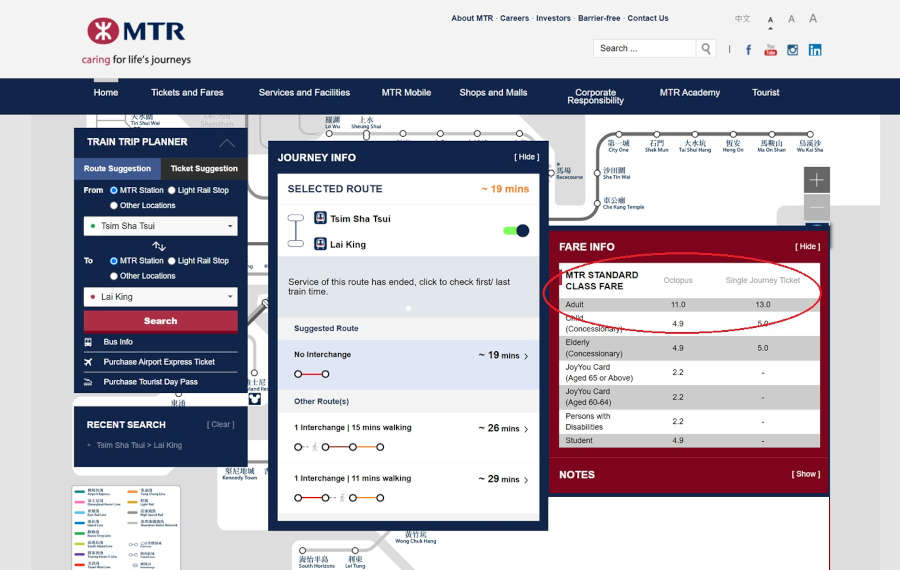900x570 pixels.
Task: Select To MTR Station radio
Action: click(114, 261)
